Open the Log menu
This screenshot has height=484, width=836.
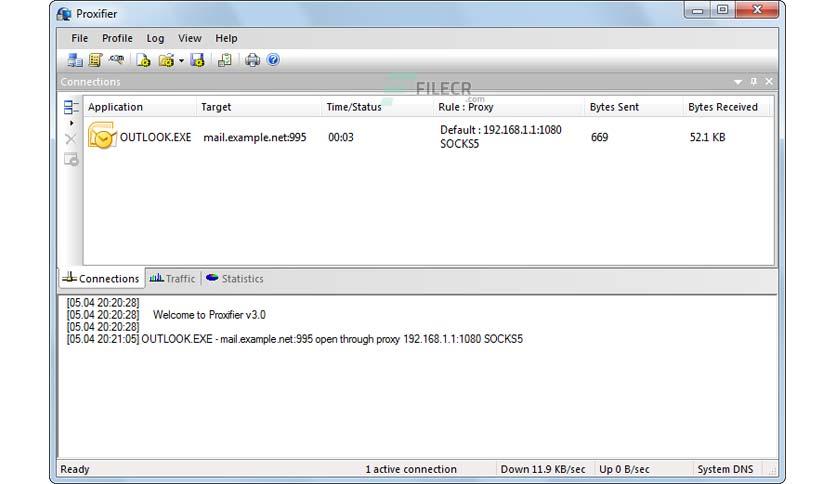point(155,38)
